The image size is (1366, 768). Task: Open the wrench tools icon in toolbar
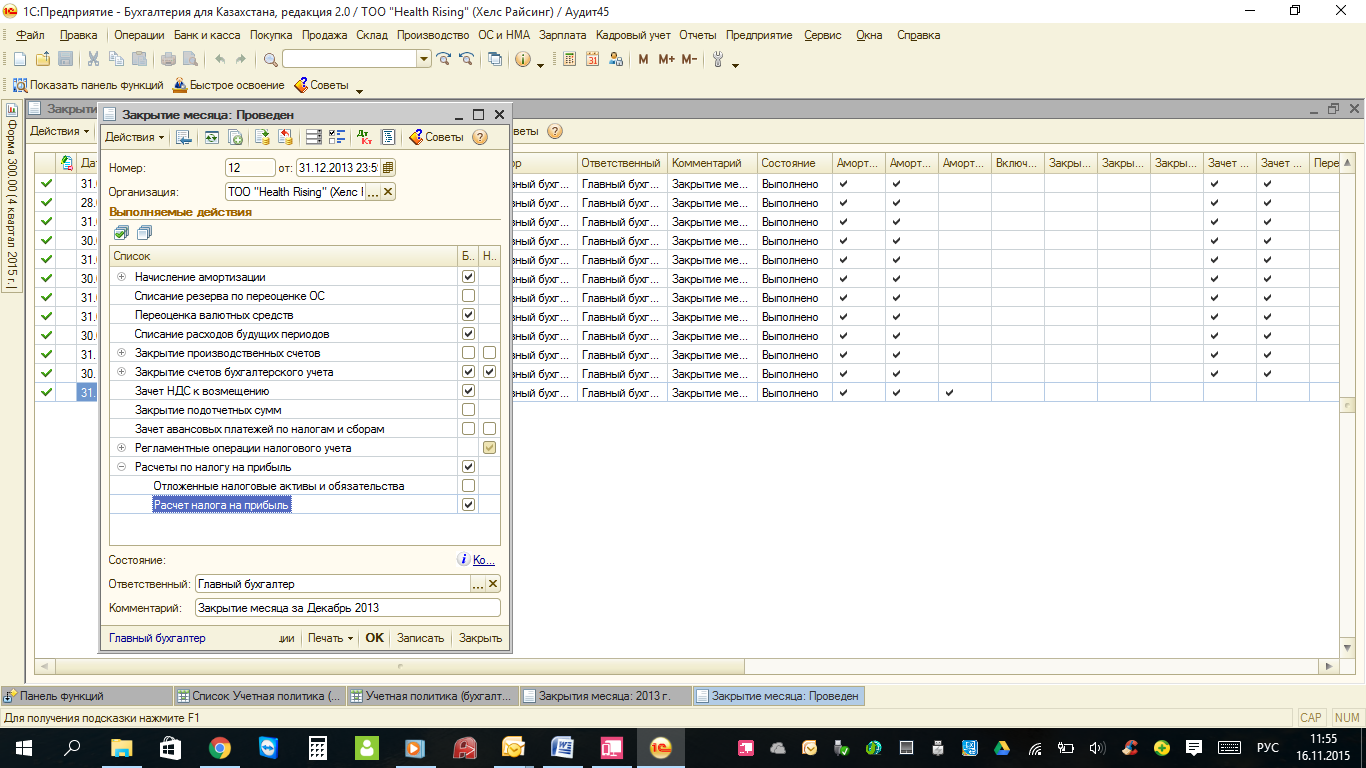coord(718,59)
